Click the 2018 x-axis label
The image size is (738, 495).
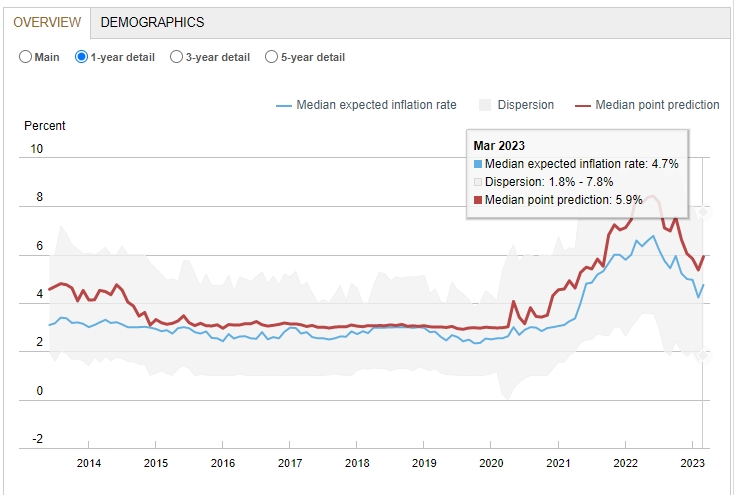[357, 463]
